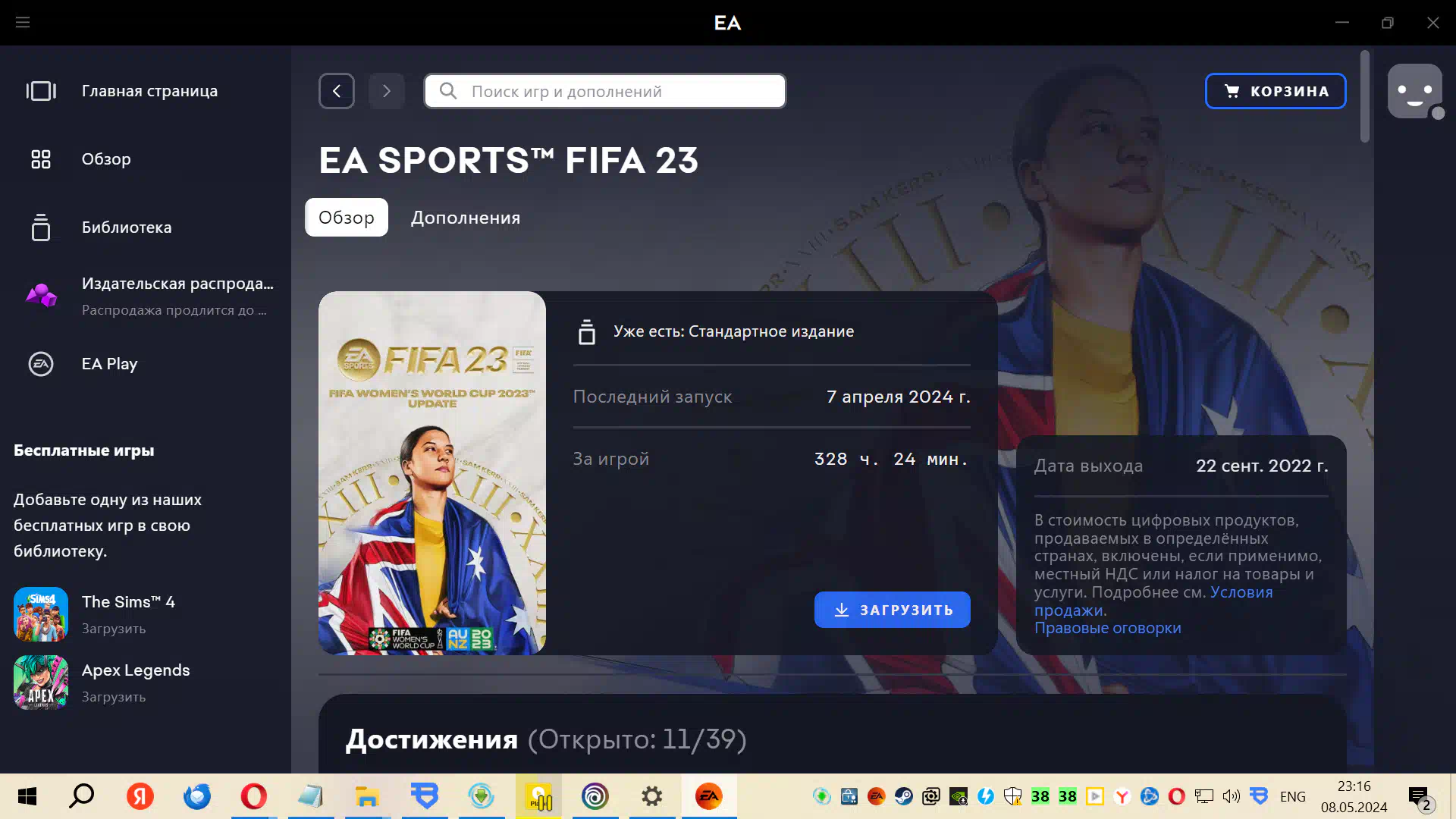
Task: Click the FIFA 23 cover art thumbnail
Action: tap(432, 473)
